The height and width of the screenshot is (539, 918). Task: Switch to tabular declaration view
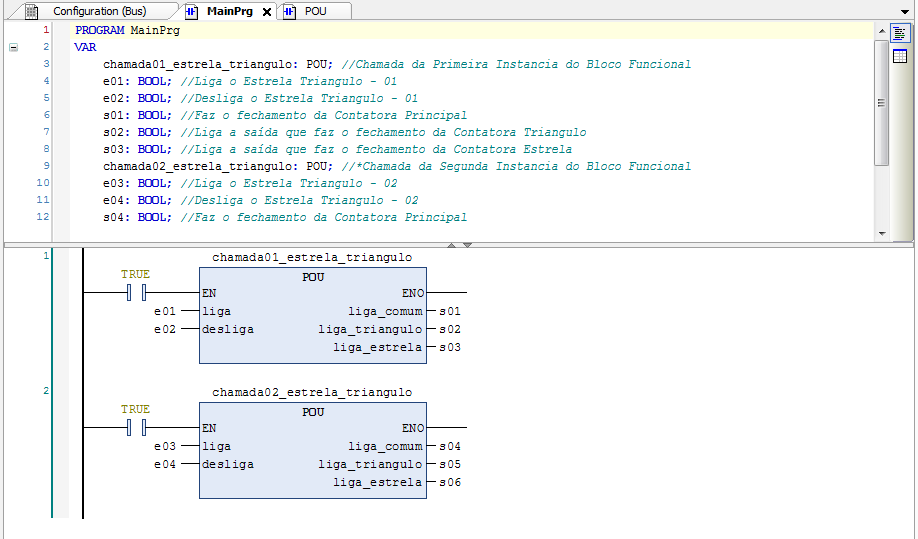tap(899, 56)
